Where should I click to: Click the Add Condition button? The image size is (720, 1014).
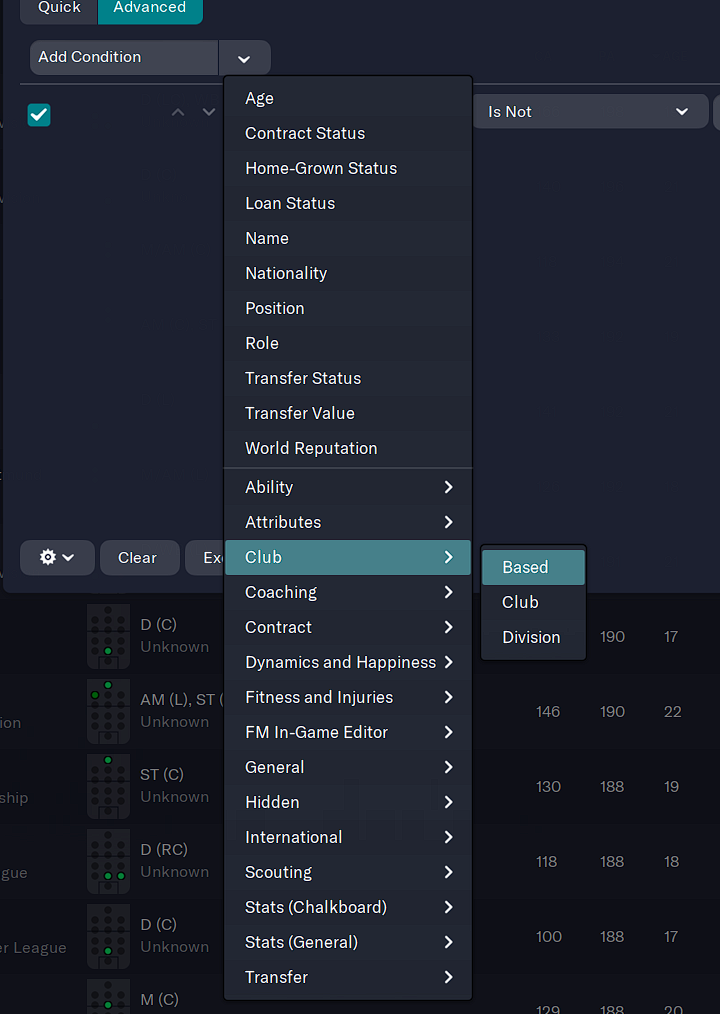tap(124, 57)
